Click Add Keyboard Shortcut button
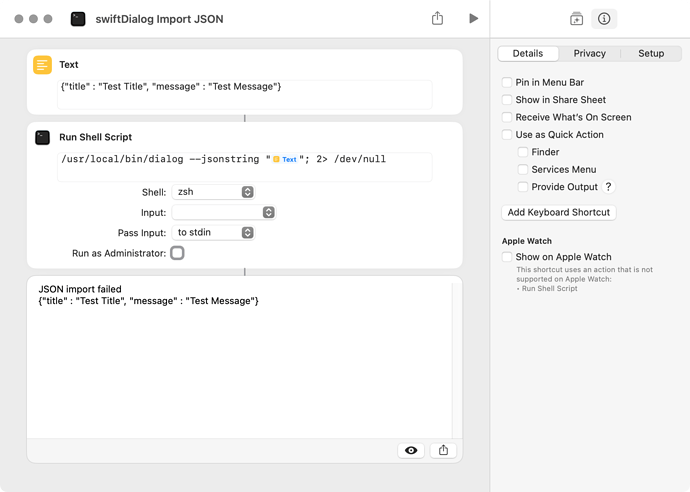 click(559, 213)
